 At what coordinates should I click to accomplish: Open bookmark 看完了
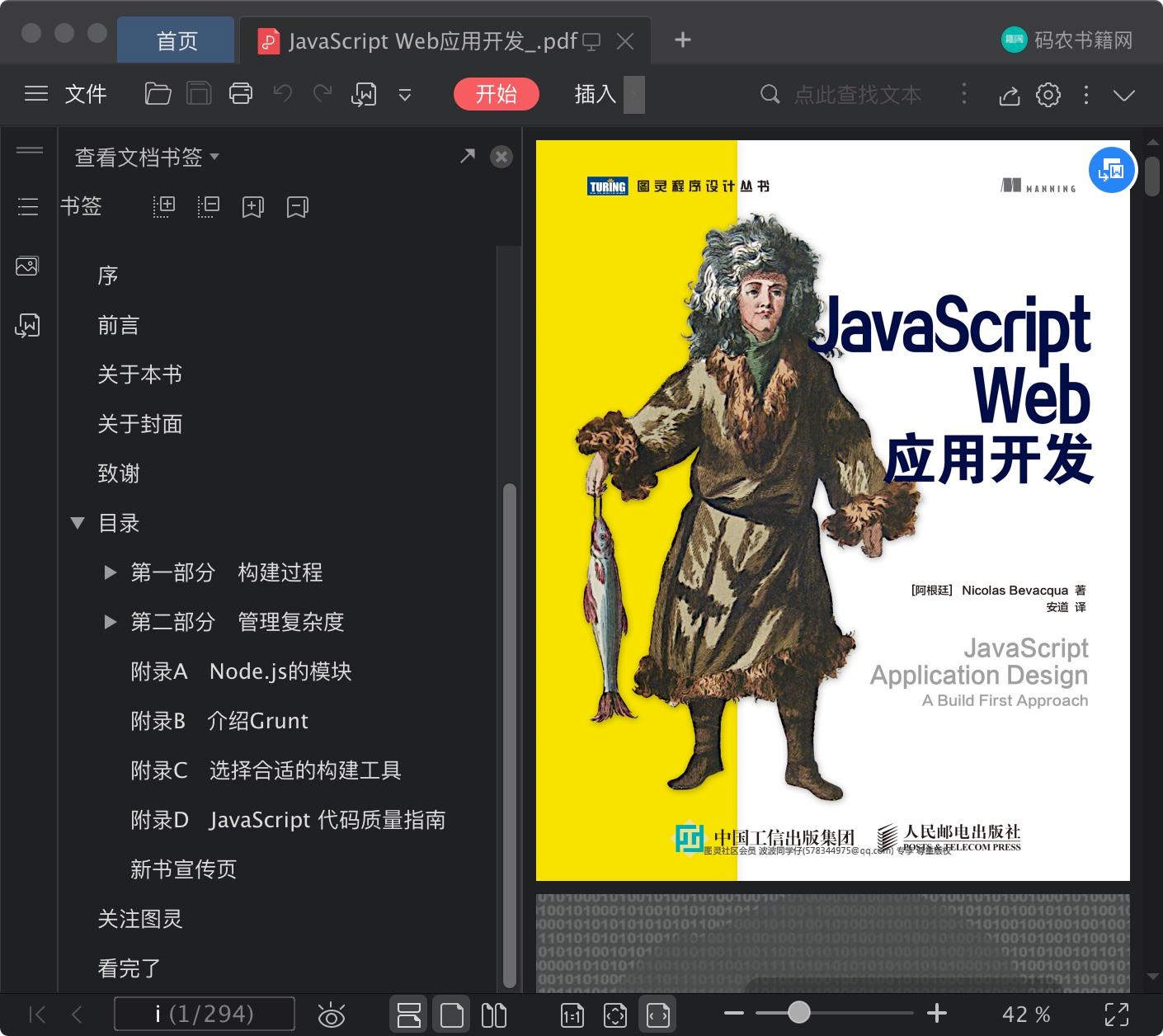tap(129, 968)
